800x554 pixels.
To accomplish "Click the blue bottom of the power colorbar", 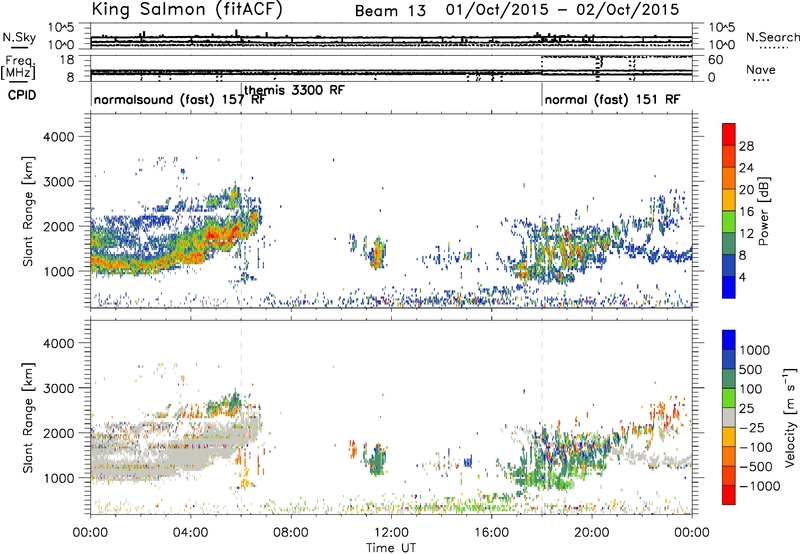I will point(729,287).
